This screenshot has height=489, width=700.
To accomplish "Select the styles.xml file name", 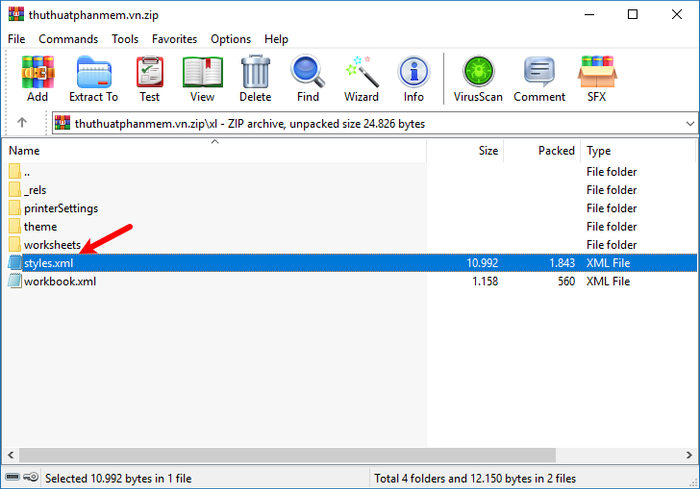I will 49,263.
